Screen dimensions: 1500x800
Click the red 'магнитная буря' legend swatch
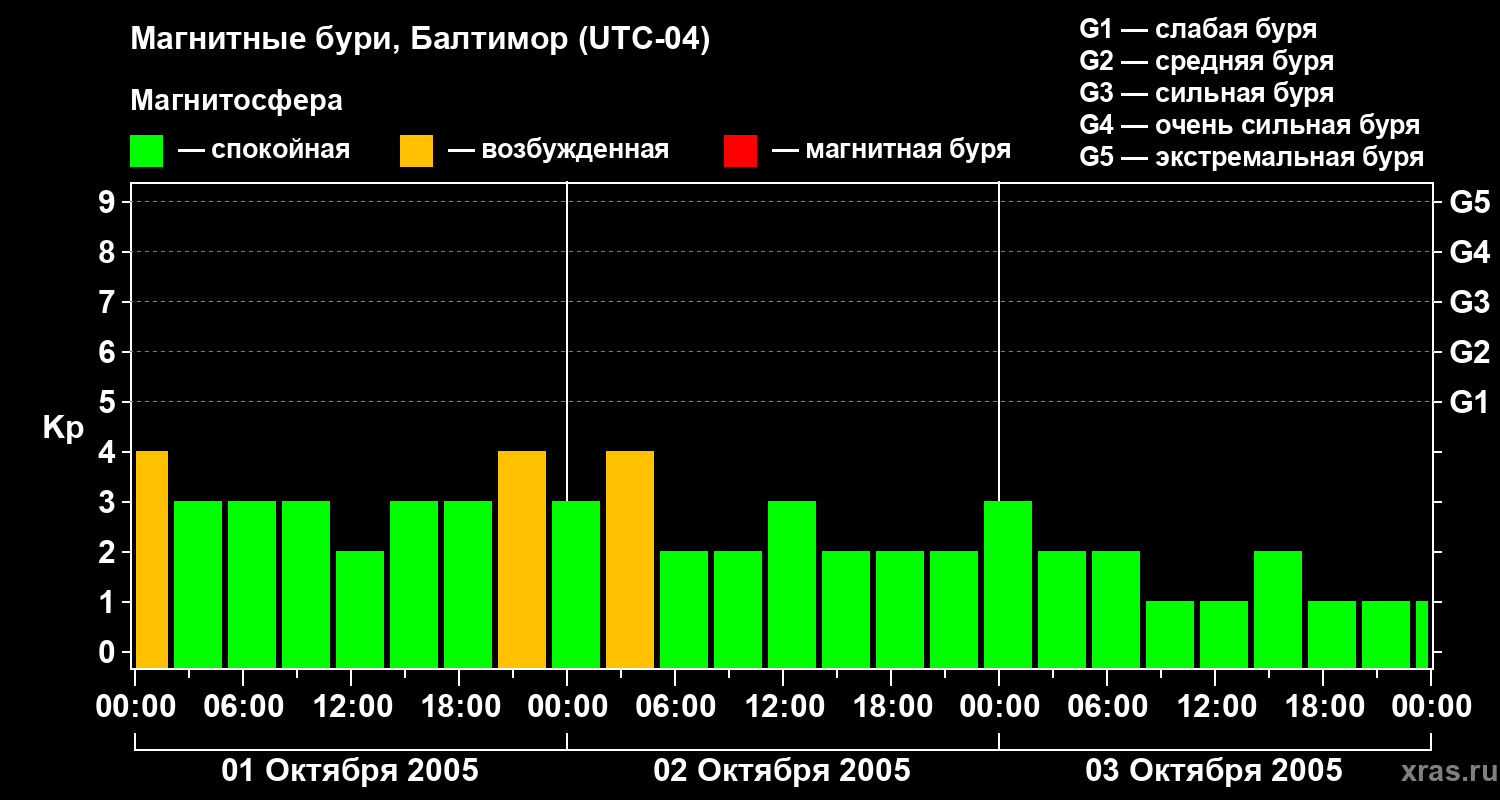point(740,151)
